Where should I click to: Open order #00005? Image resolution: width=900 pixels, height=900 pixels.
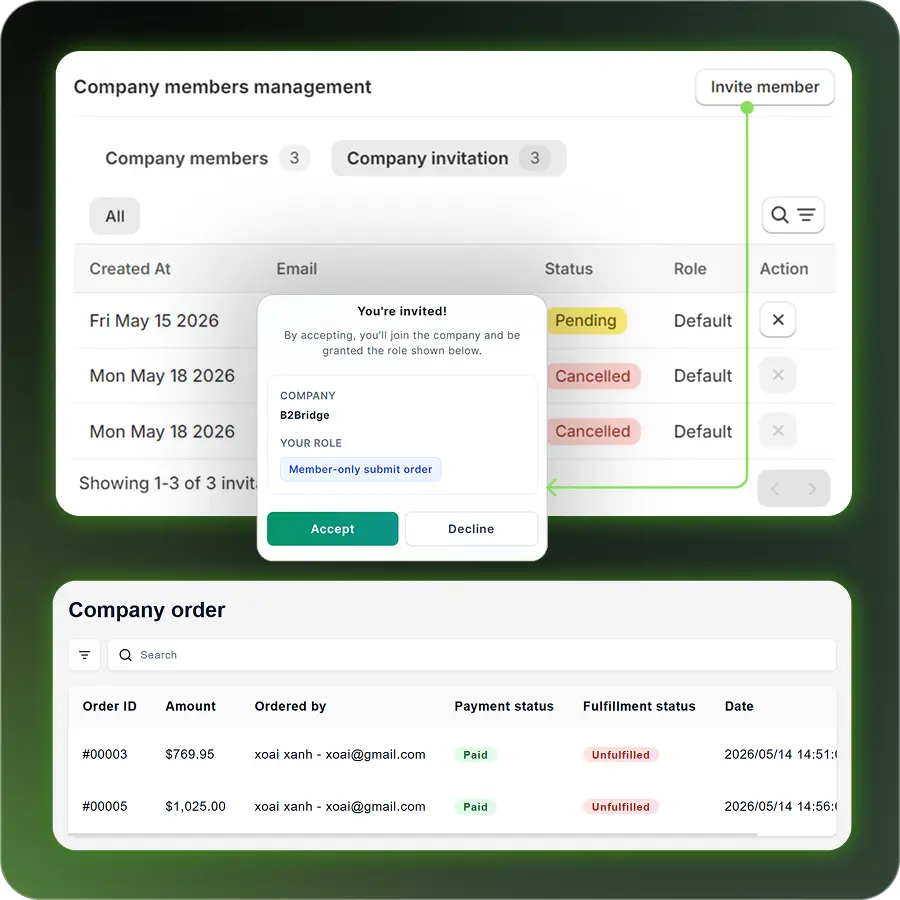coord(104,806)
